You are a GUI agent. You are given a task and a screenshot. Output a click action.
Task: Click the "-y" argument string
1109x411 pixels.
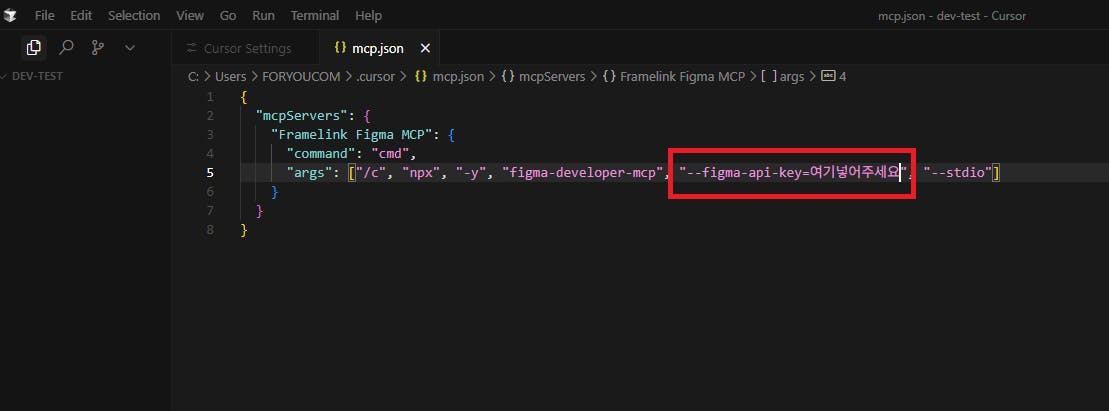coord(471,173)
